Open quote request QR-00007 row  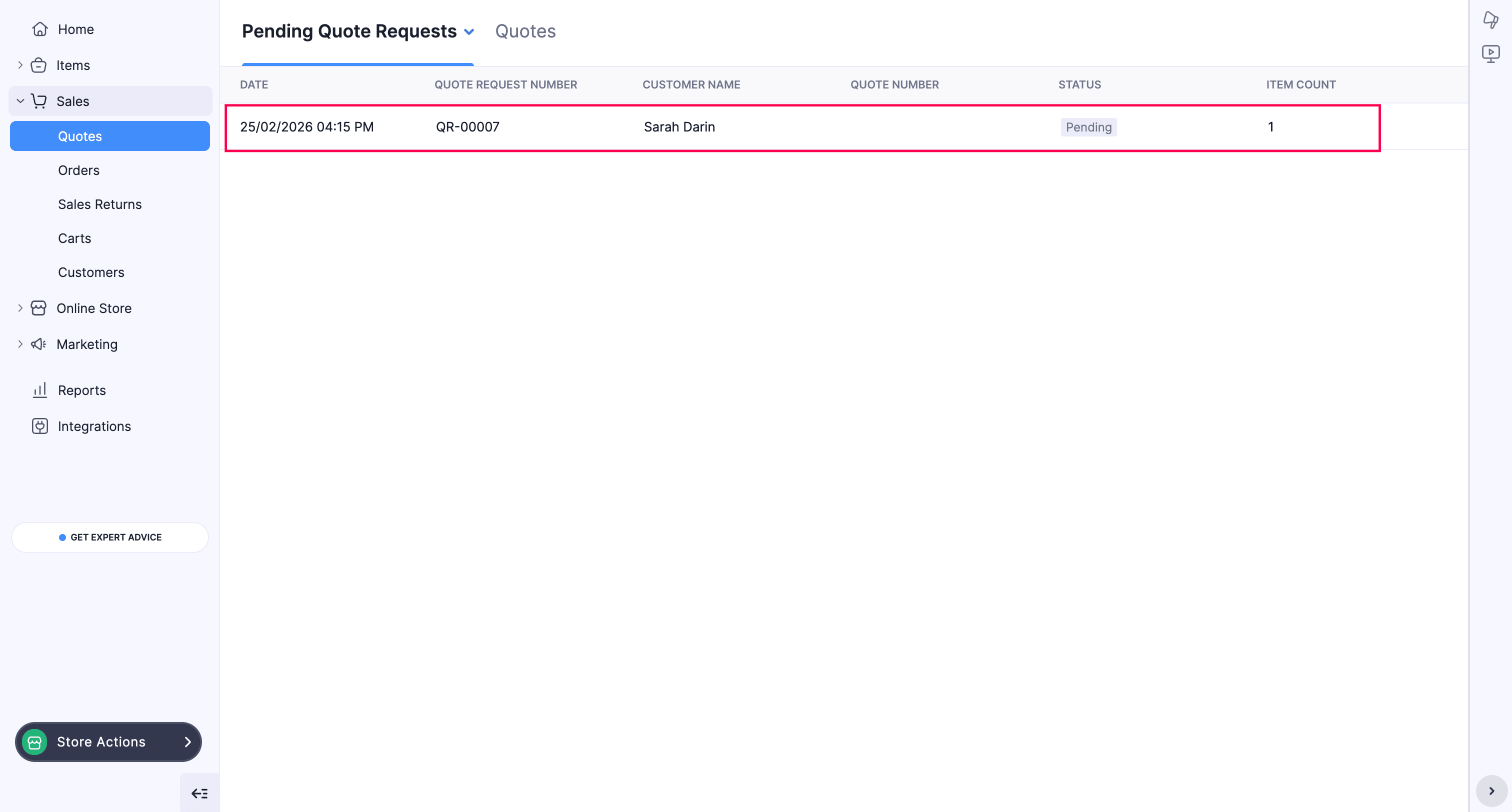tap(678, 127)
